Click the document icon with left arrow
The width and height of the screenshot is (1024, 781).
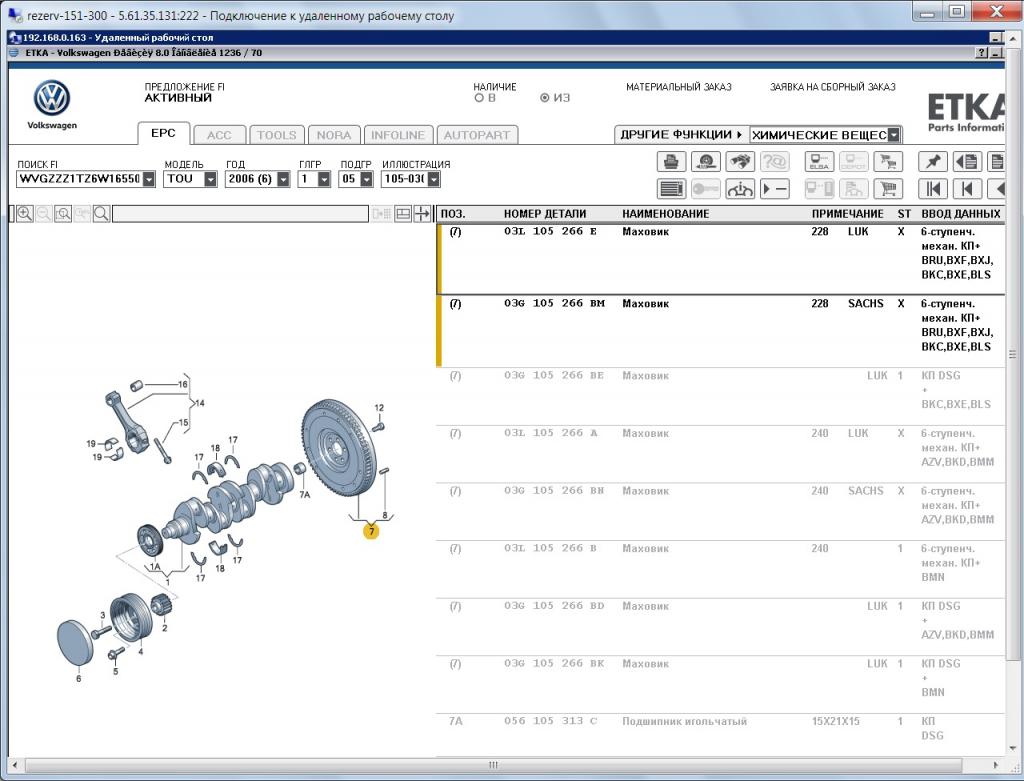point(967,161)
